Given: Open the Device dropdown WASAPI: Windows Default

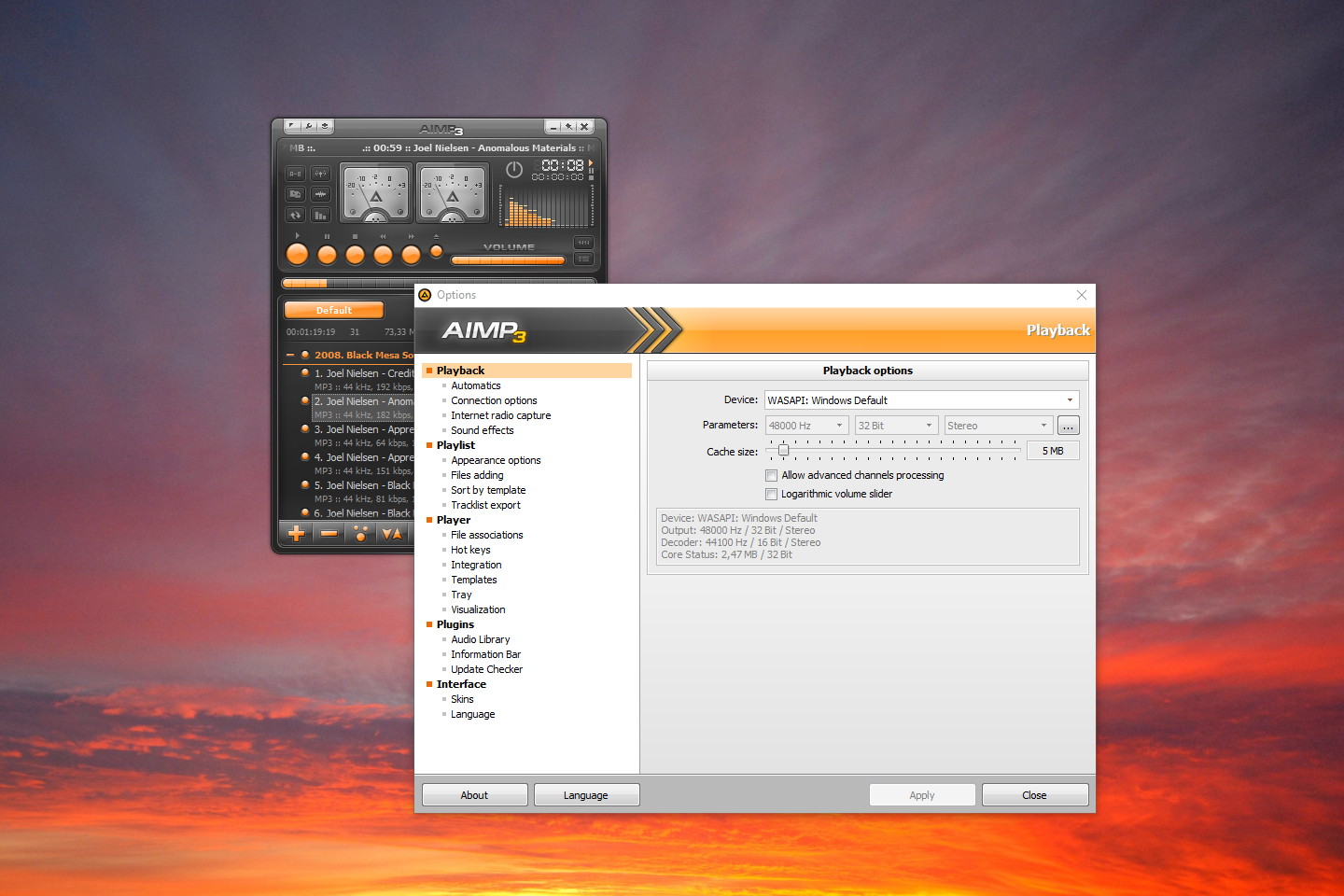Looking at the screenshot, I should click(922, 400).
